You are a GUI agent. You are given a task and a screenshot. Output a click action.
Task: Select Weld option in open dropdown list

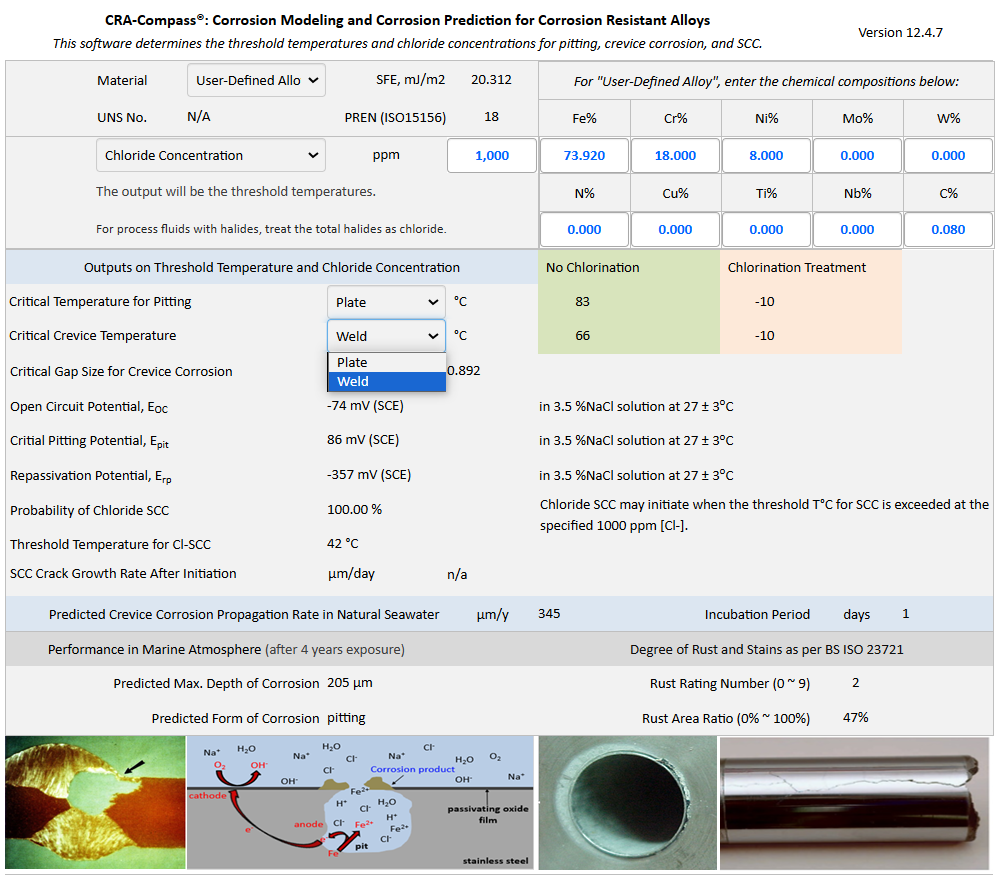point(387,382)
